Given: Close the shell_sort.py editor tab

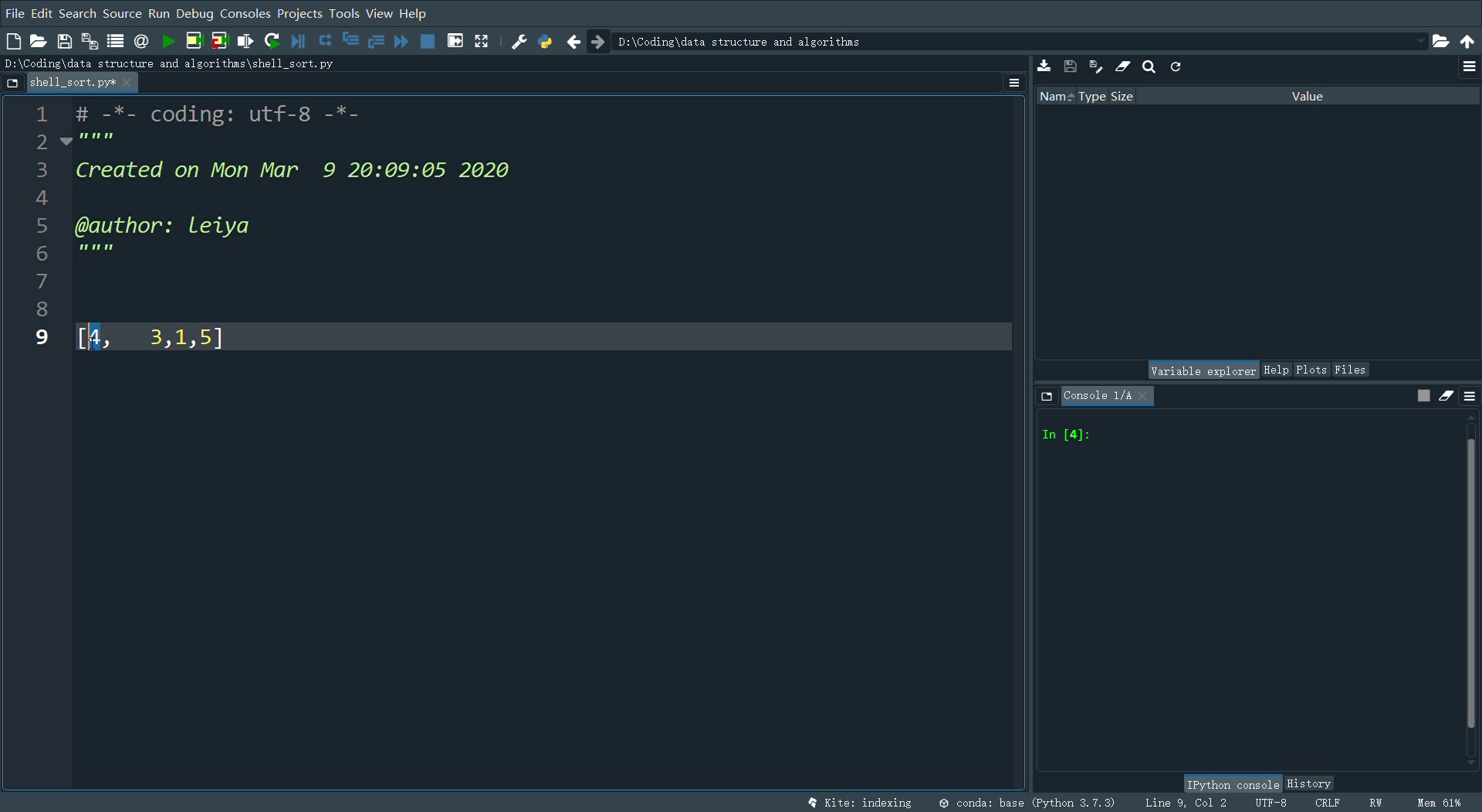Looking at the screenshot, I should [126, 82].
